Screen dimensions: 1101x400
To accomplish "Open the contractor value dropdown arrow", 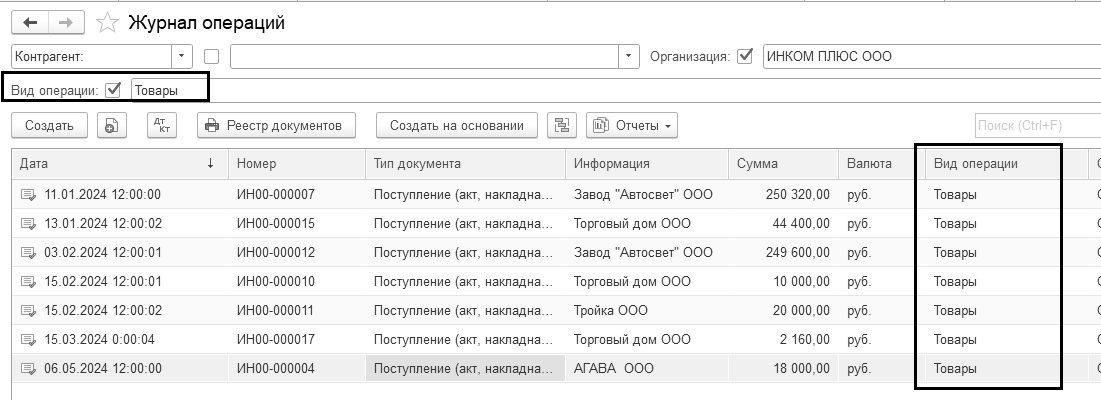I will (x=629, y=56).
